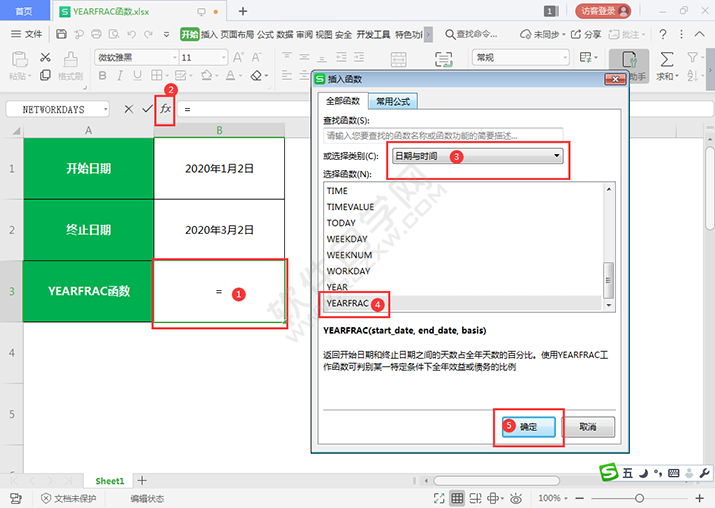
Task: Add a new sheet with plus button
Action: tap(142, 481)
